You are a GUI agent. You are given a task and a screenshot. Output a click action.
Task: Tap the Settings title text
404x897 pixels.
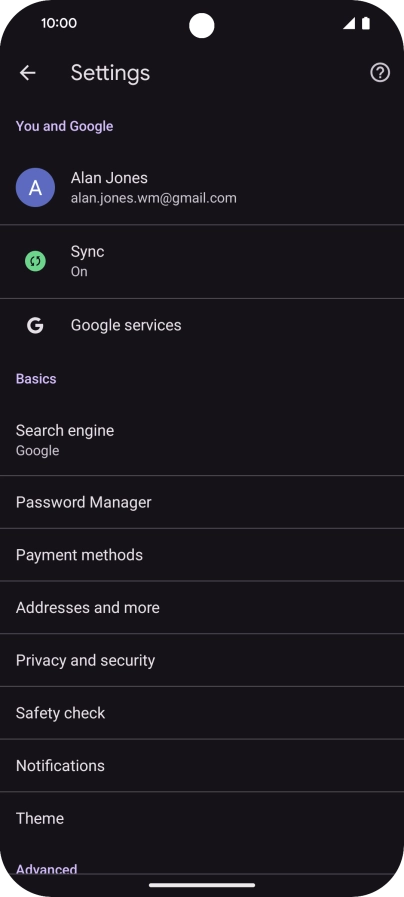click(x=110, y=73)
